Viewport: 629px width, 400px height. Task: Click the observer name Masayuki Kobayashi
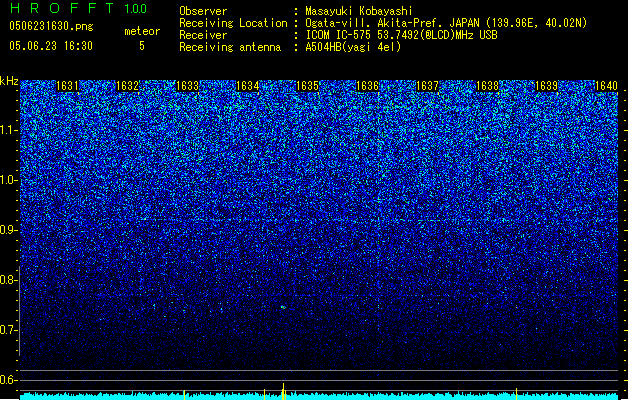359,11
